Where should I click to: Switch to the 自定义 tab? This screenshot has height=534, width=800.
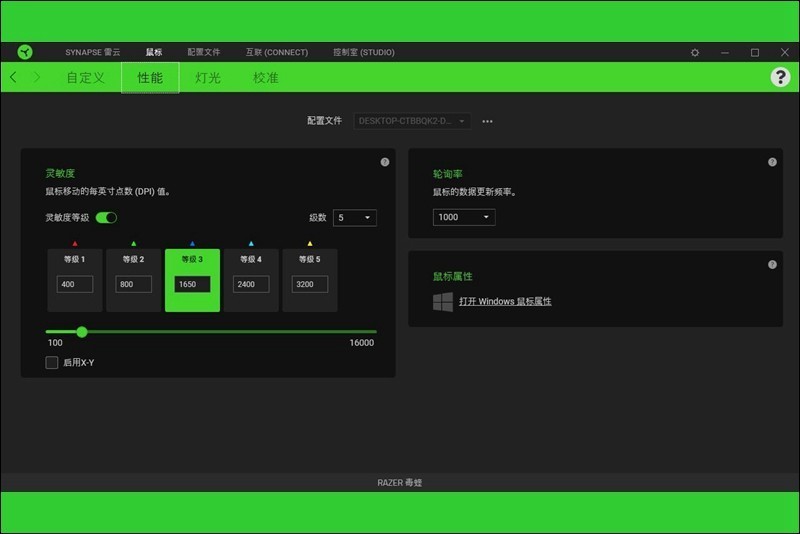click(85, 78)
